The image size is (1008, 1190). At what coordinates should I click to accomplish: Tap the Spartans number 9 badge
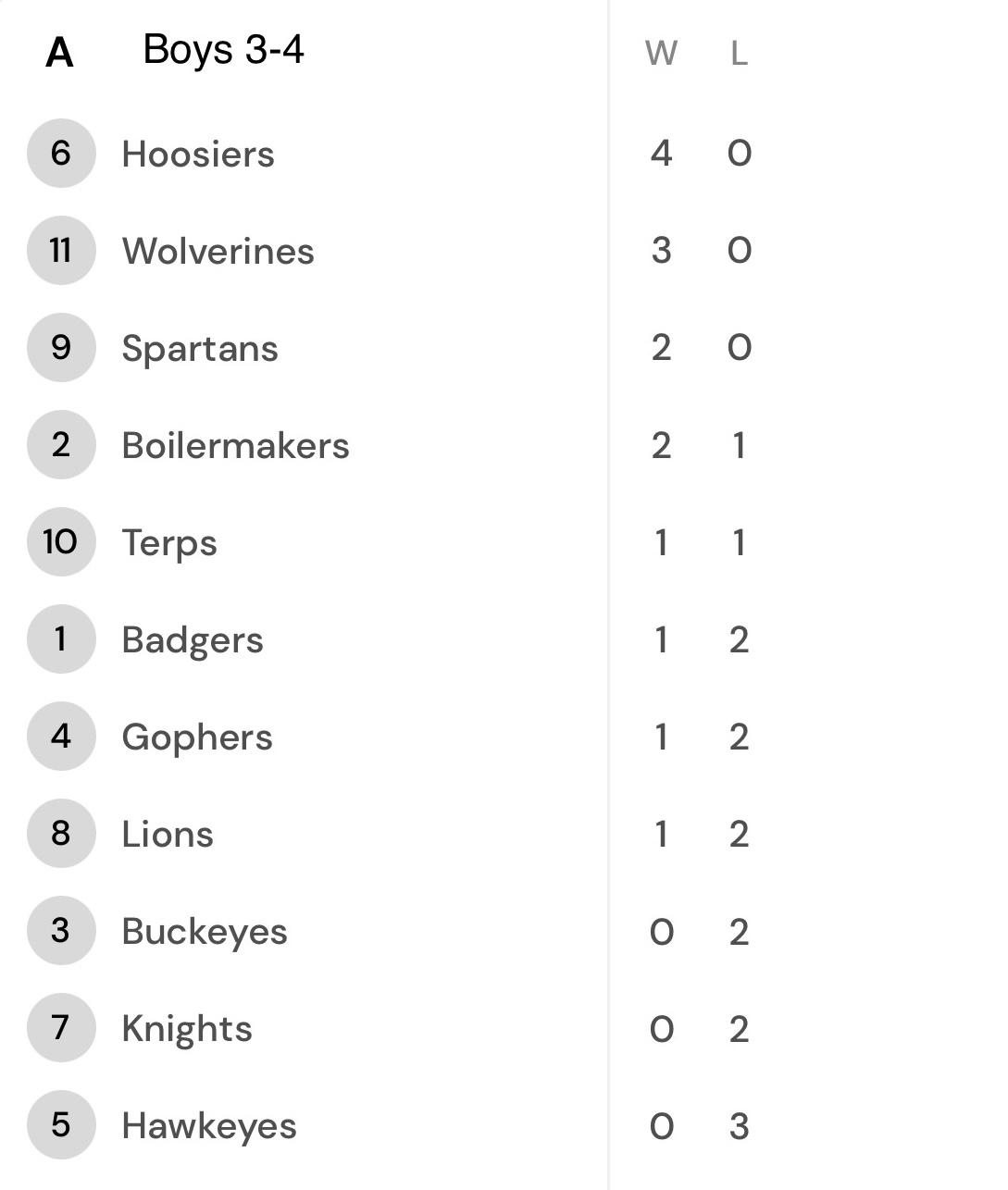[61, 348]
